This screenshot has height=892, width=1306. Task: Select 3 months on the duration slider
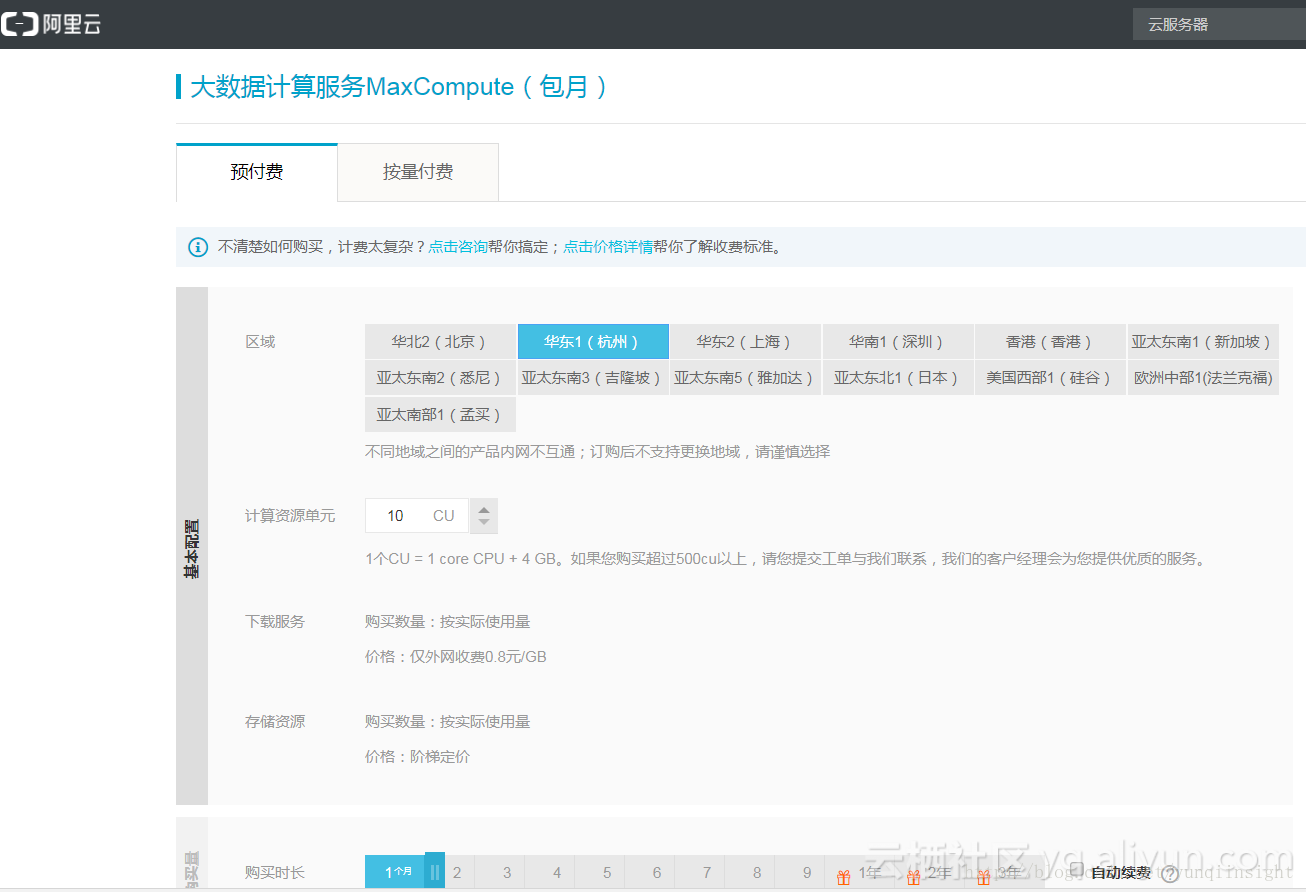tap(506, 872)
